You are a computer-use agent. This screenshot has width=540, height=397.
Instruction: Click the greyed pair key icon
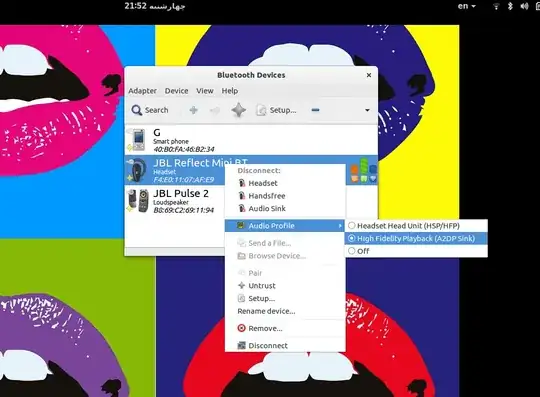click(x=215, y=110)
